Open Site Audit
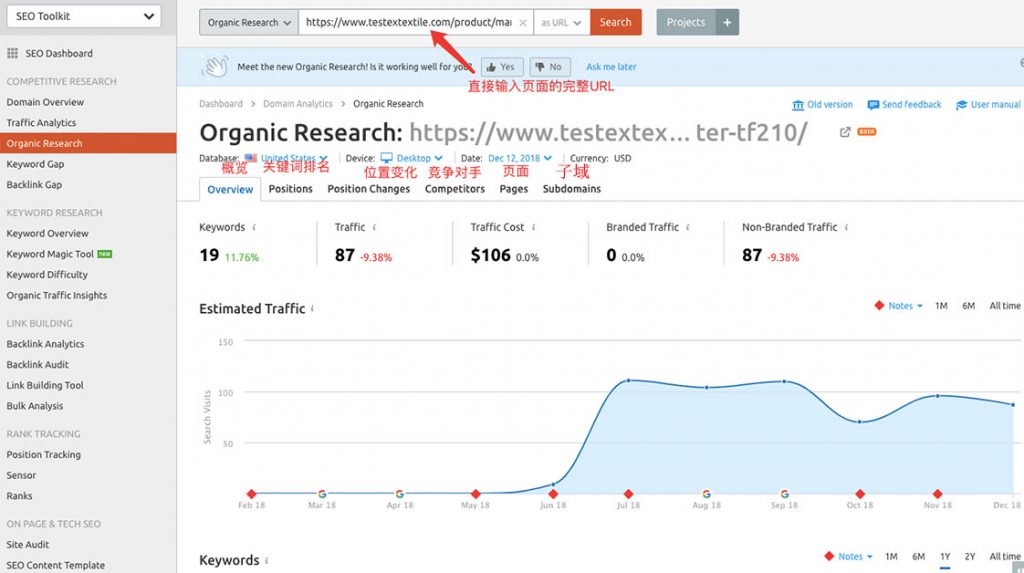The height and width of the screenshot is (573, 1024). tap(27, 544)
